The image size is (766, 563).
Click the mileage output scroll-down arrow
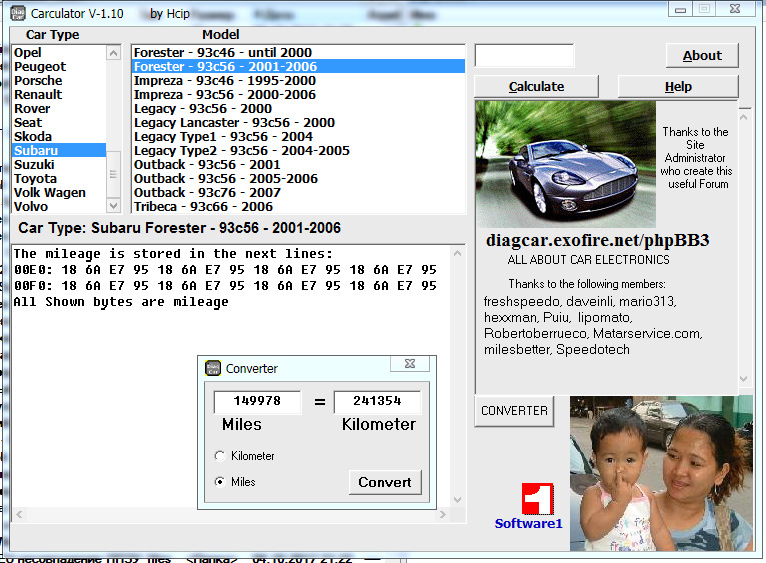(x=457, y=499)
